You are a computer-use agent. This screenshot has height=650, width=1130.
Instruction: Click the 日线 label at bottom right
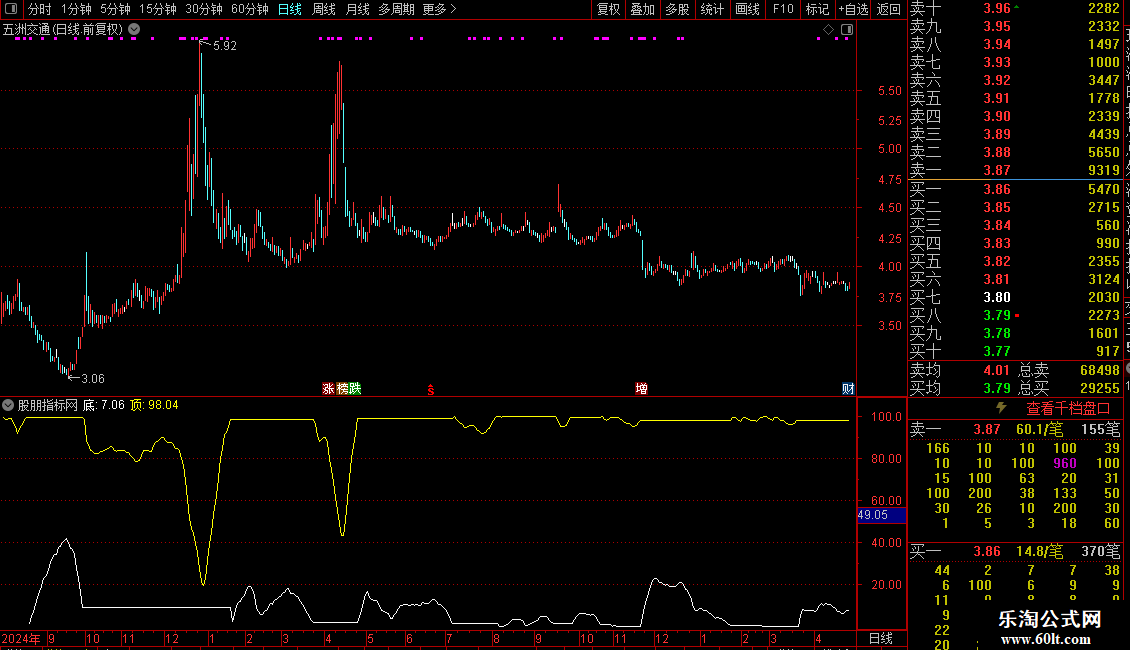coord(881,638)
